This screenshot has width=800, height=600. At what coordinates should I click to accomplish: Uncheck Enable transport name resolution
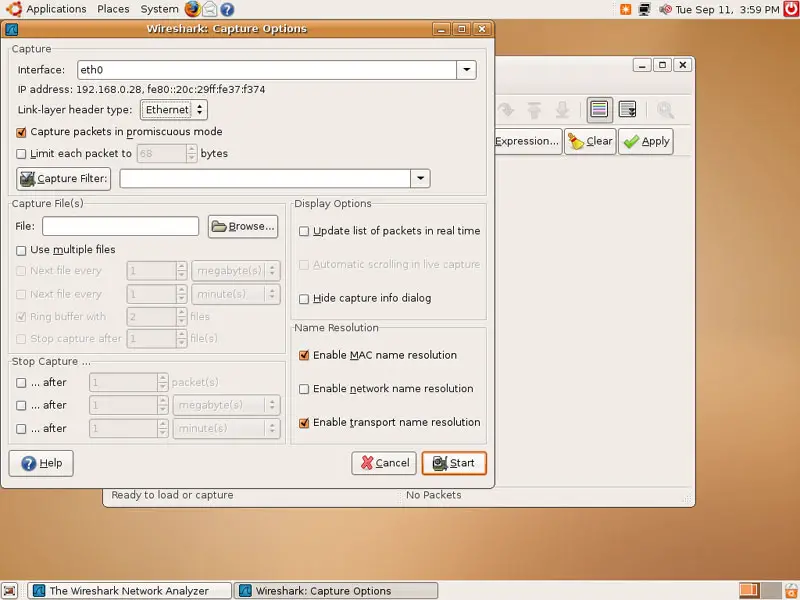(x=304, y=422)
